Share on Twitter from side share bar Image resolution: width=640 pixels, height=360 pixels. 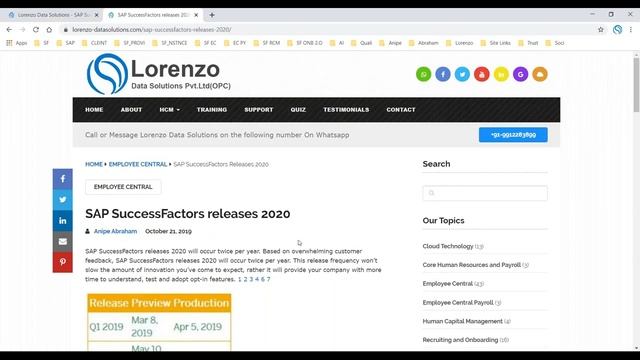click(x=62, y=200)
